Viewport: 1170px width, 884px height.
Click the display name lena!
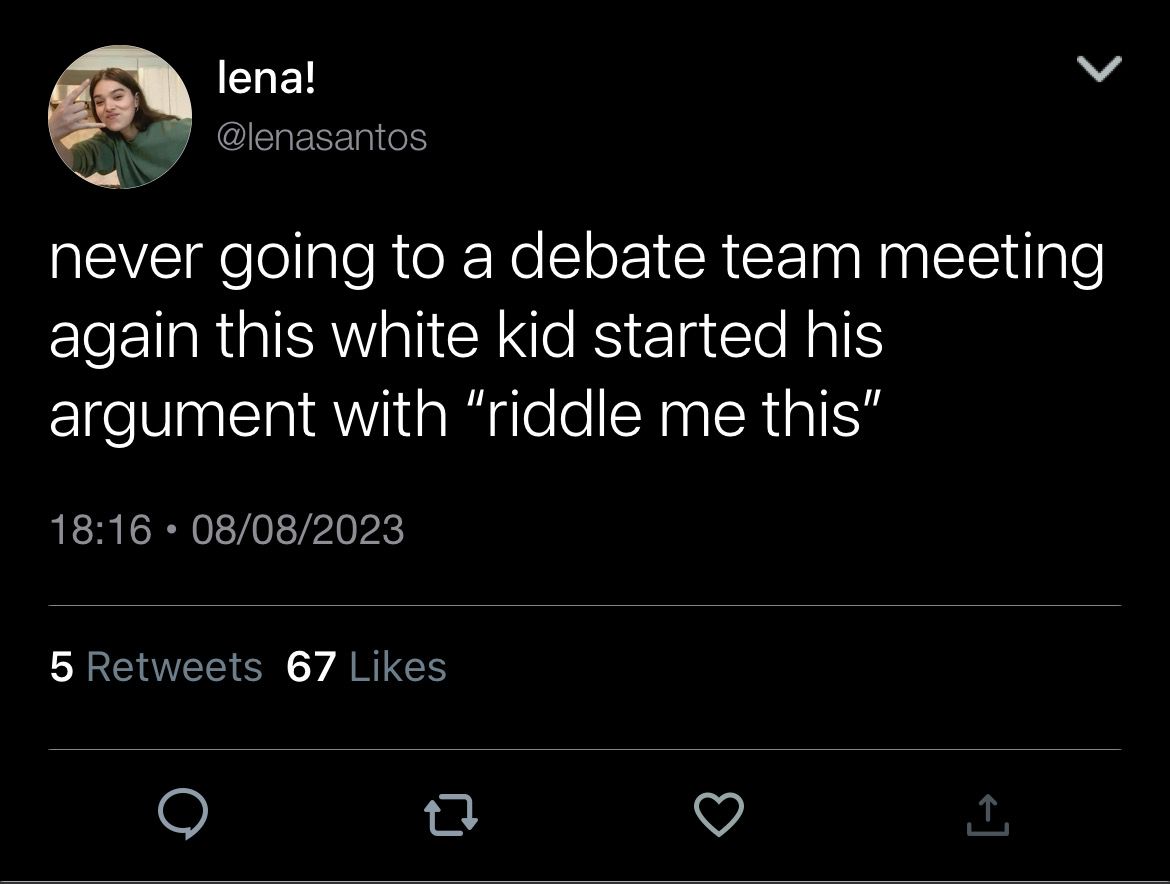[266, 78]
